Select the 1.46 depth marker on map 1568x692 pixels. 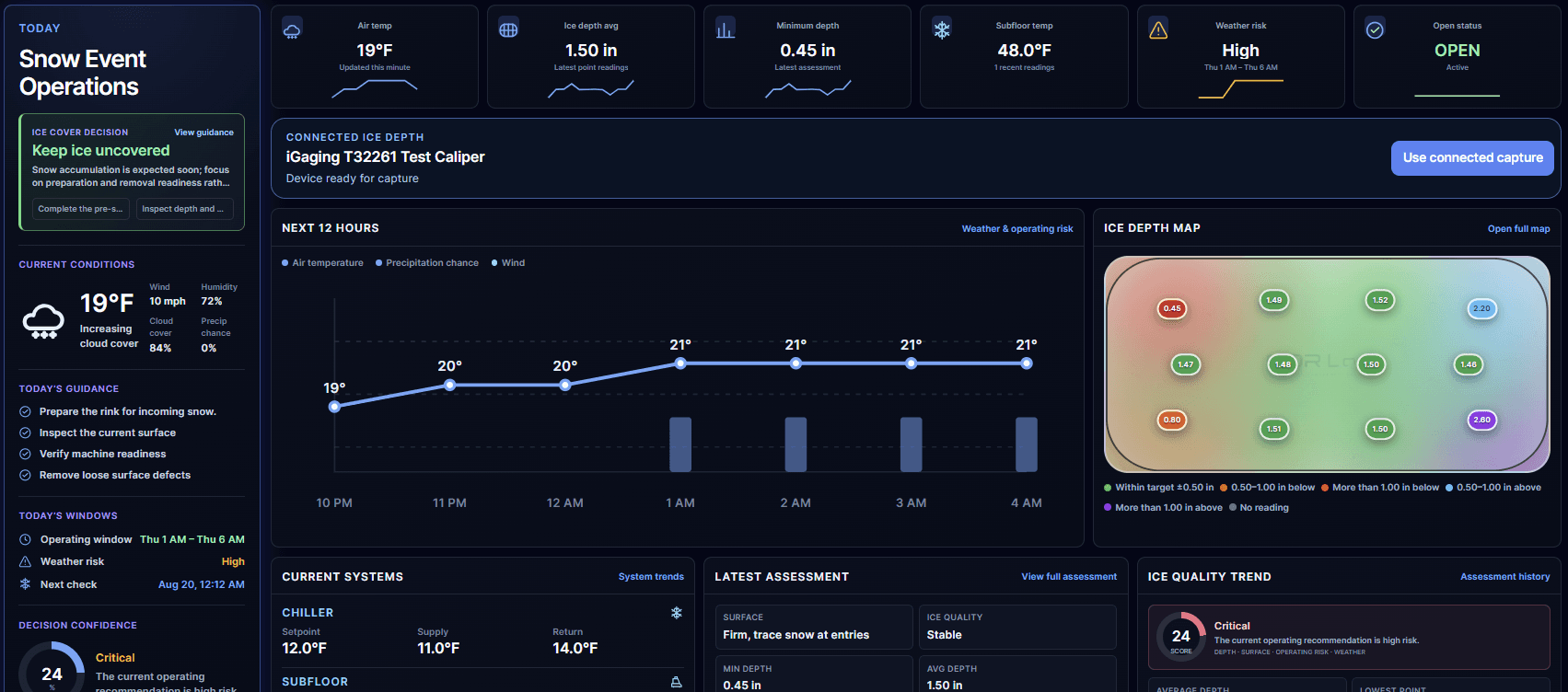(x=1469, y=364)
